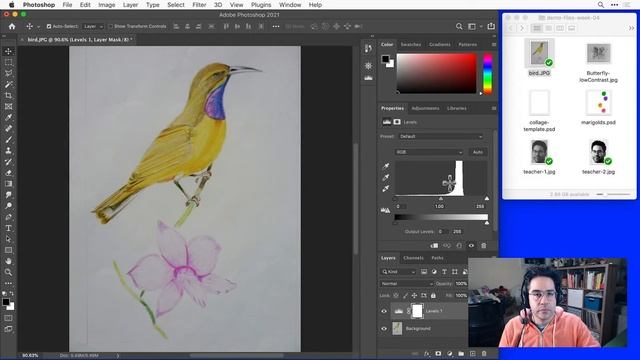Select the Move tool in the toolbox
Image resolution: width=640 pixels, height=360 pixels.
(8, 51)
